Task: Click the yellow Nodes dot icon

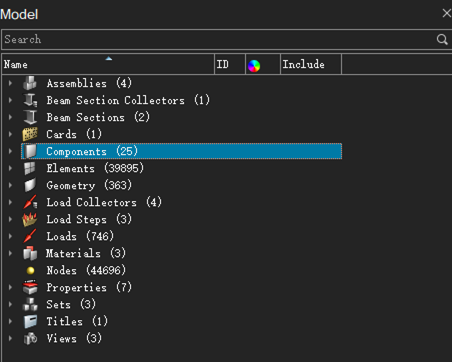Action: pyautogui.click(x=30, y=270)
